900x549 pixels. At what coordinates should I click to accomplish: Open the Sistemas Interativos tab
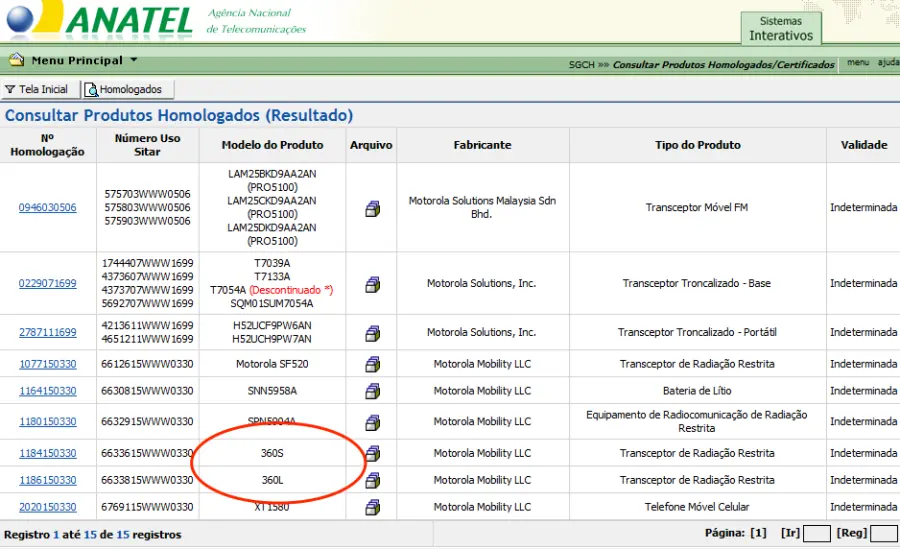coord(781,29)
